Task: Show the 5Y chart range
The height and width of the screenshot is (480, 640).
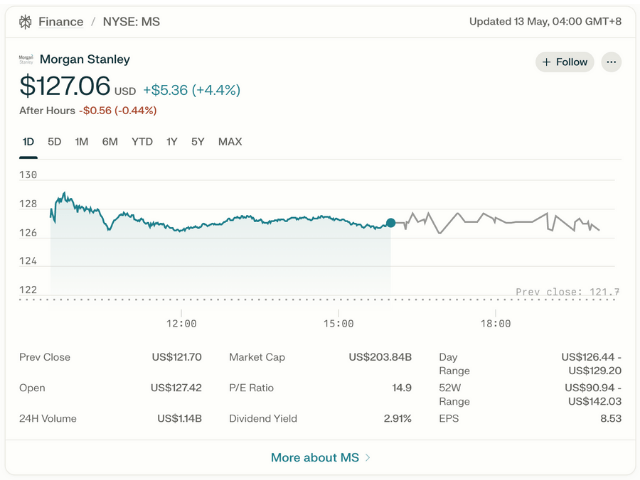Action: pos(198,142)
